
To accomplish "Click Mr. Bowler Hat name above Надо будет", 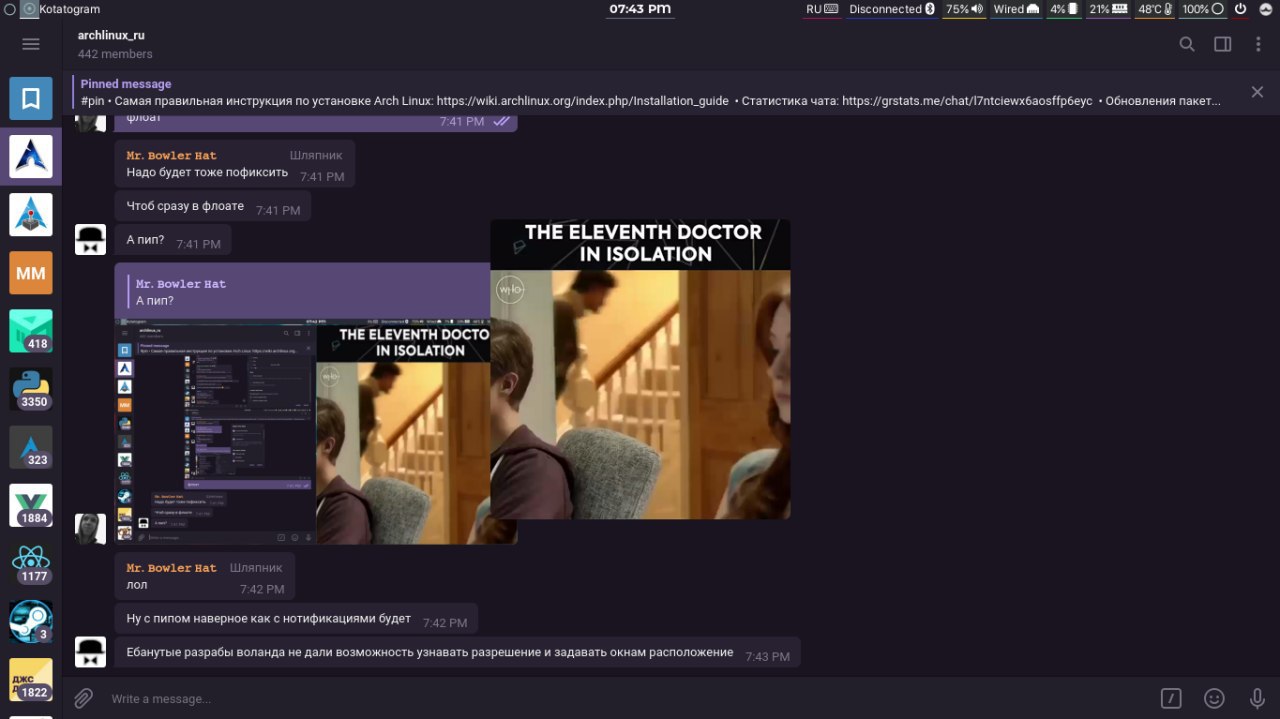I will pos(171,156).
